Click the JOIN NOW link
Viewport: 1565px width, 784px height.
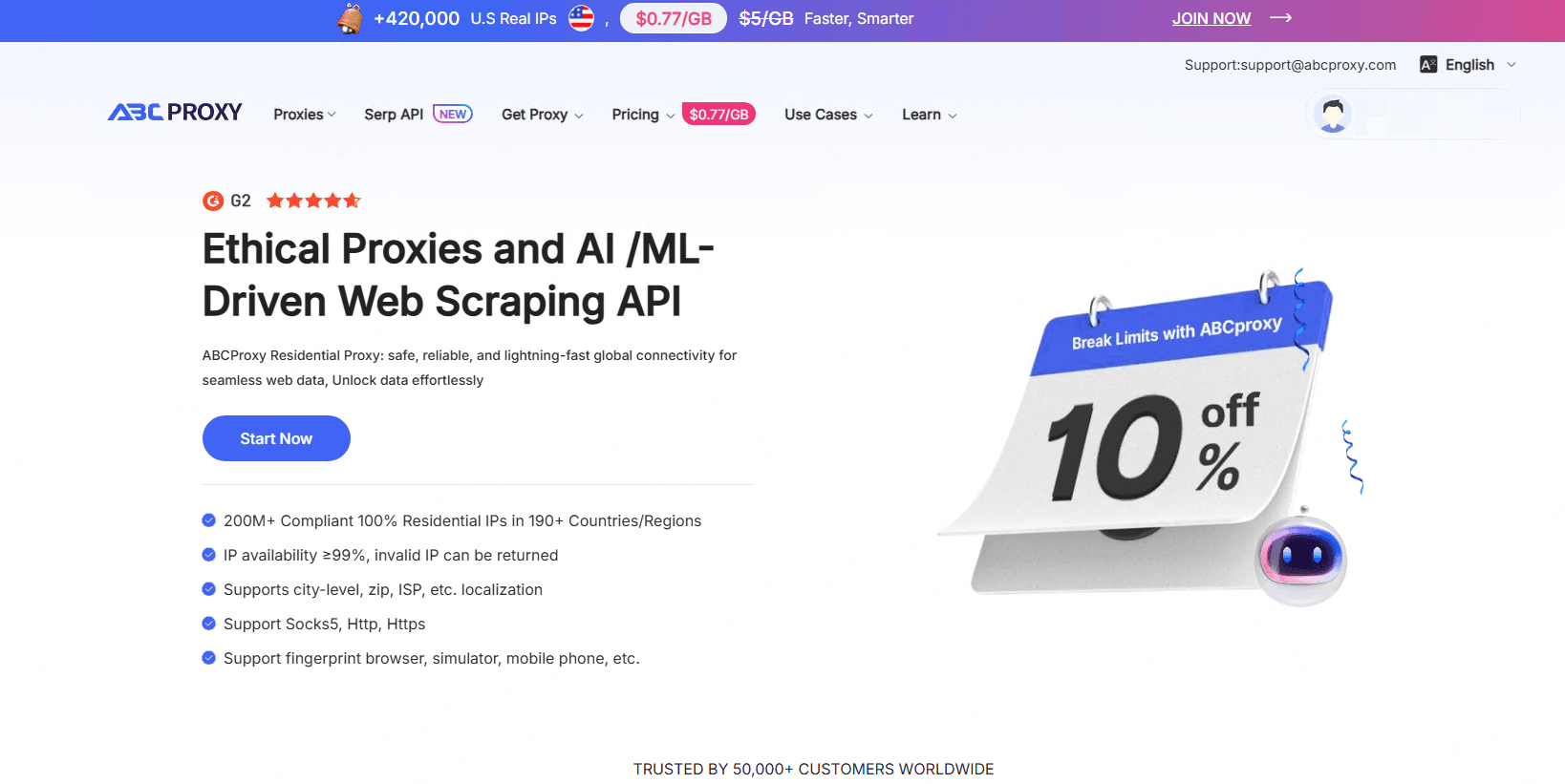[x=1211, y=18]
